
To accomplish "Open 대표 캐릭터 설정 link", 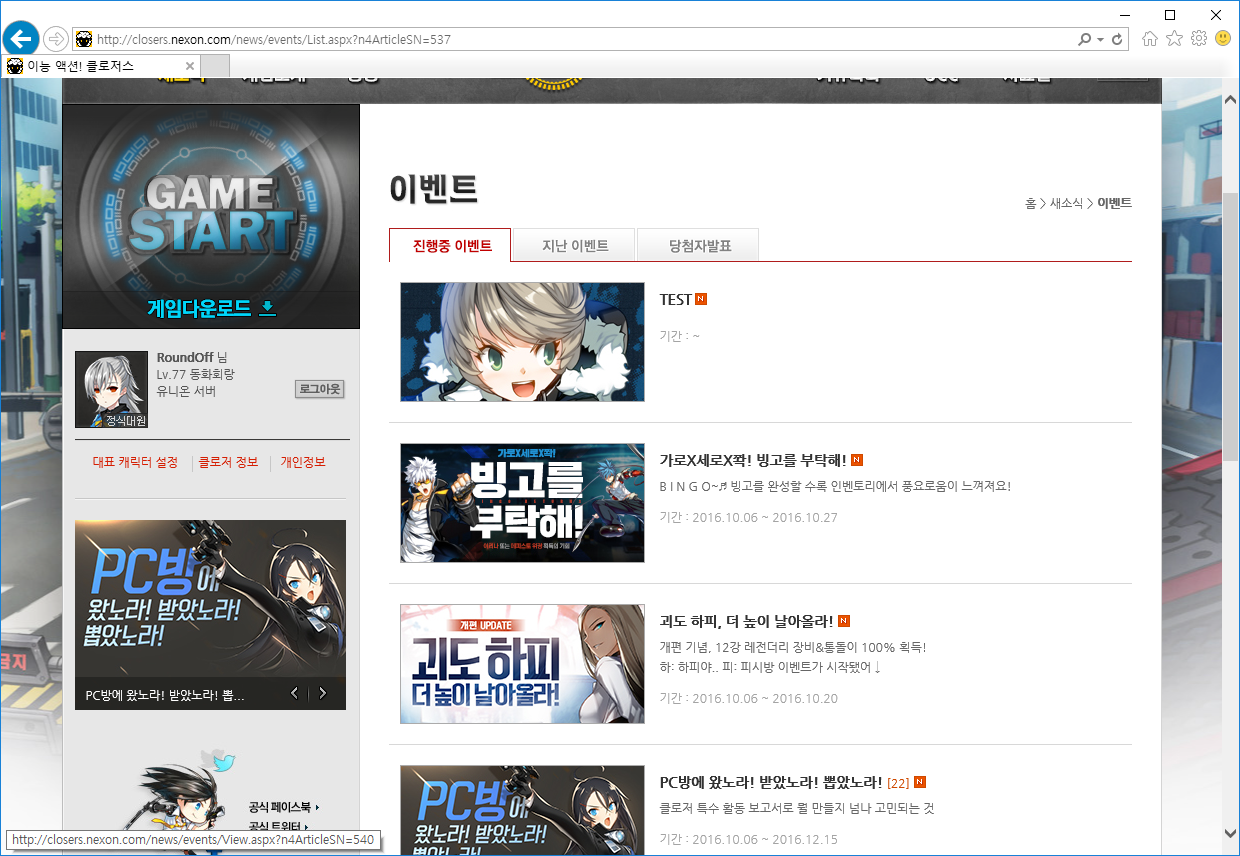I will (135, 462).
